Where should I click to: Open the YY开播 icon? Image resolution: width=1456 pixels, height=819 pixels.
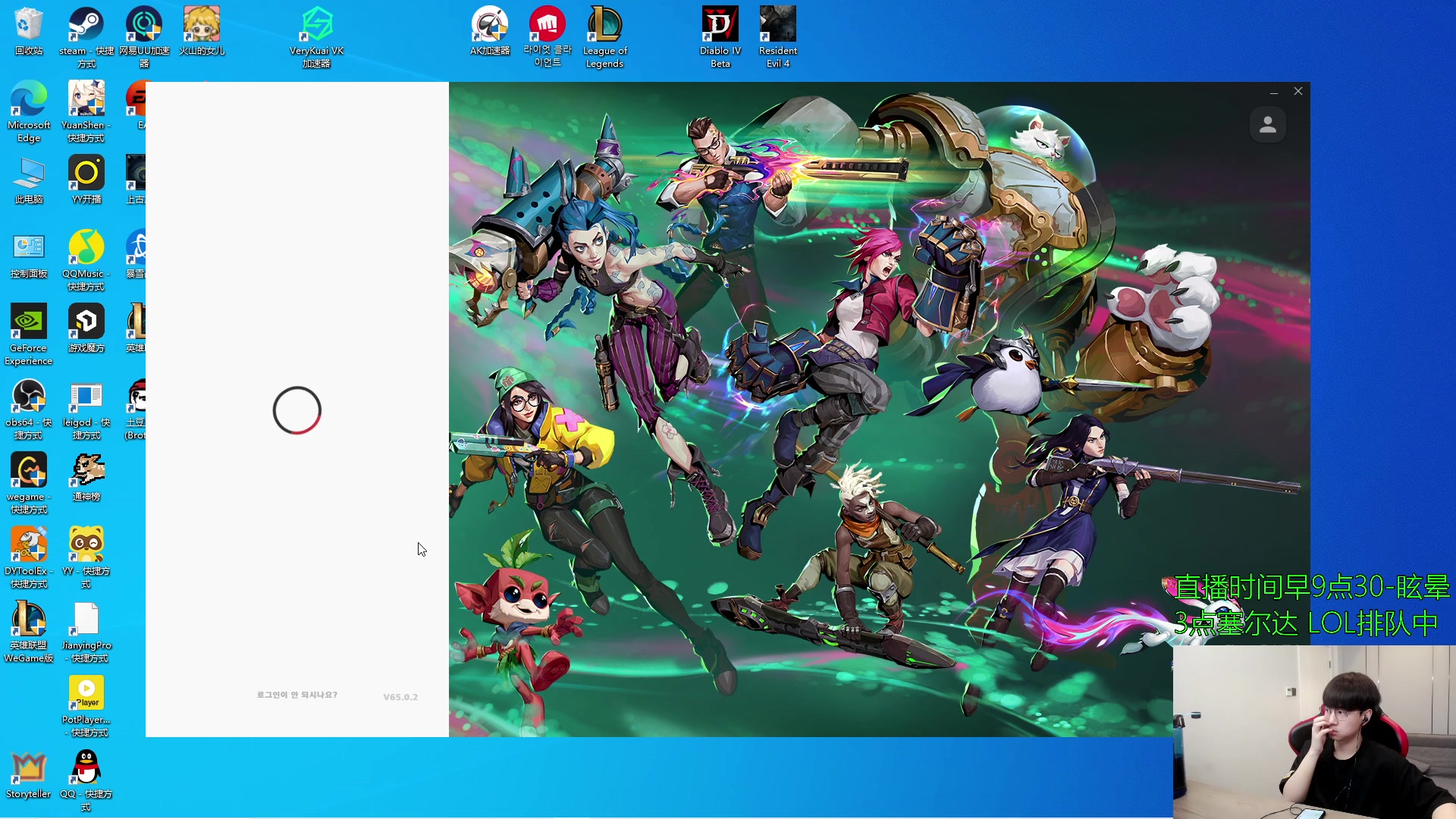[86, 180]
